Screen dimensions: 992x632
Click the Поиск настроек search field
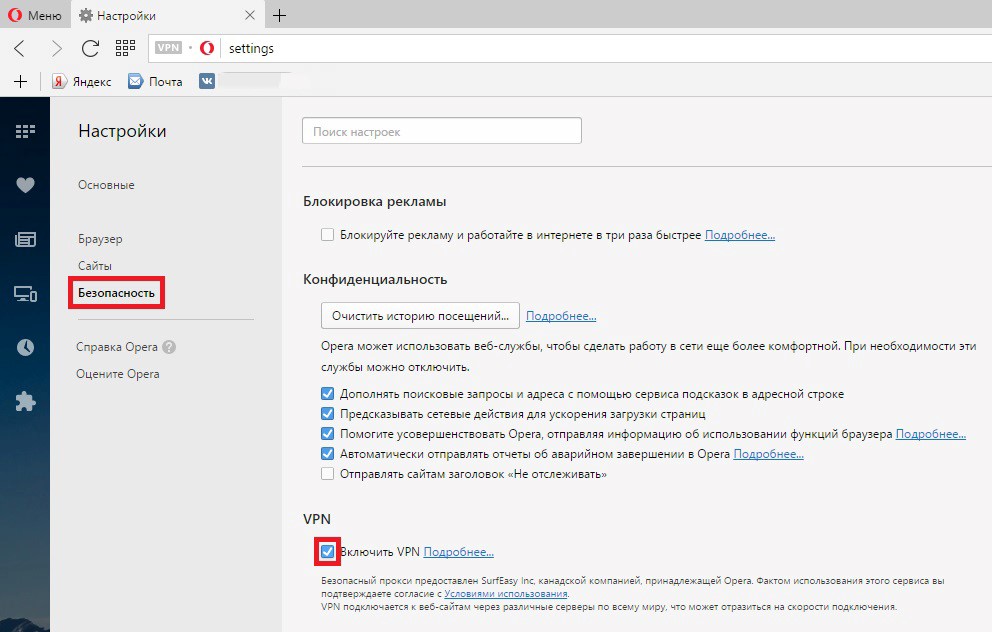[442, 131]
